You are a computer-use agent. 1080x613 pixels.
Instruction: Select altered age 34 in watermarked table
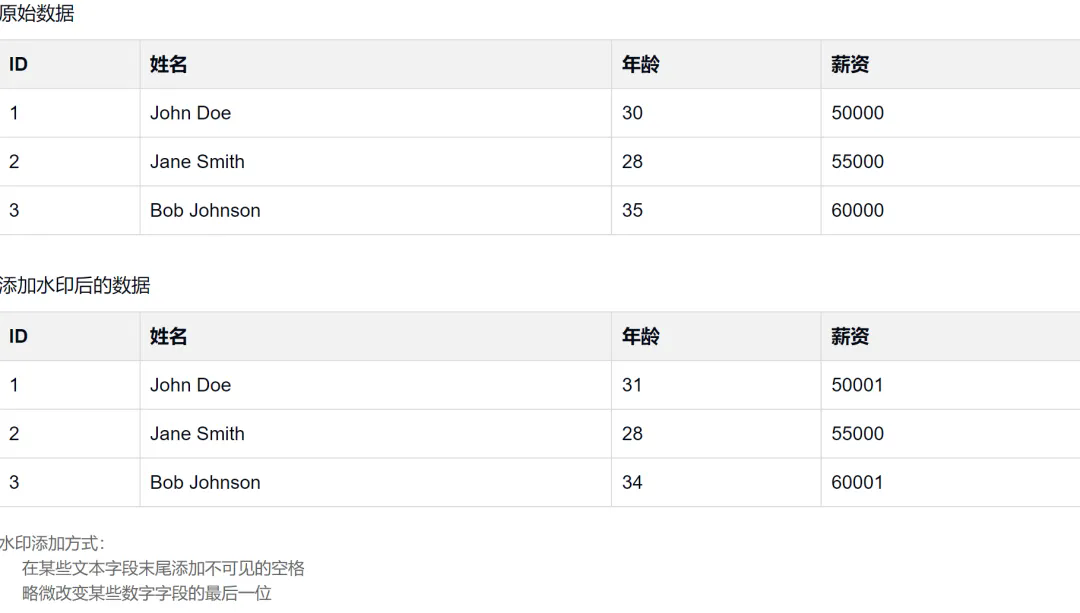632,482
